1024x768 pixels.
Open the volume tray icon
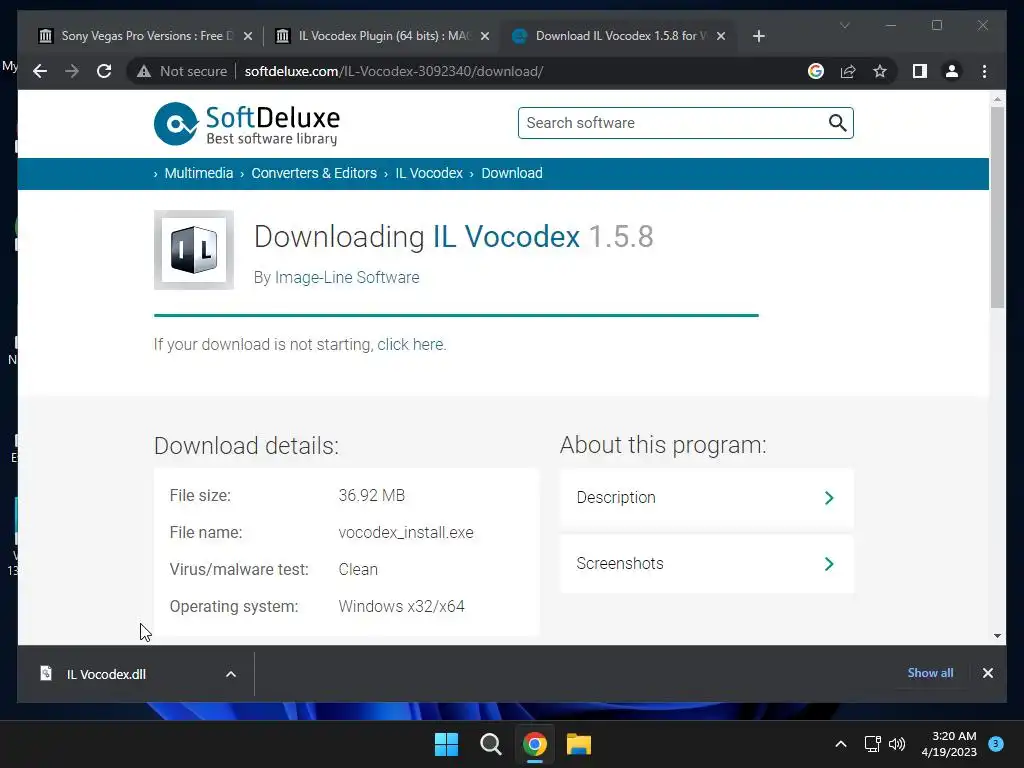click(x=897, y=744)
